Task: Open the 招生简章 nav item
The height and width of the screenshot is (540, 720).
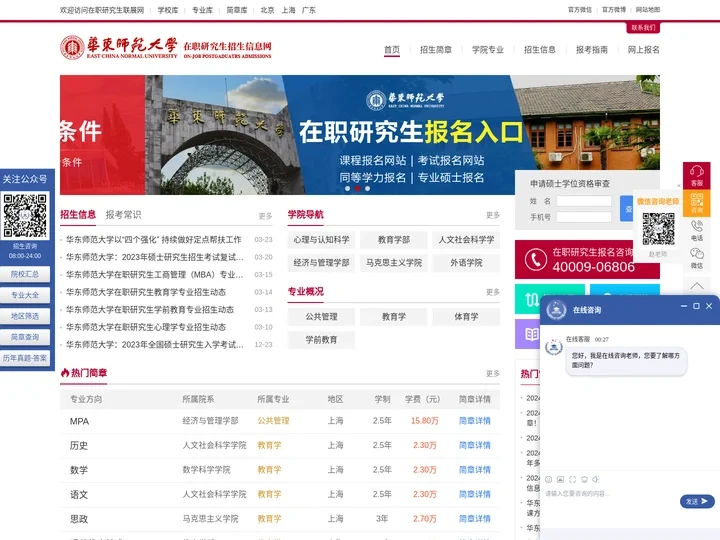Action: pyautogui.click(x=436, y=50)
